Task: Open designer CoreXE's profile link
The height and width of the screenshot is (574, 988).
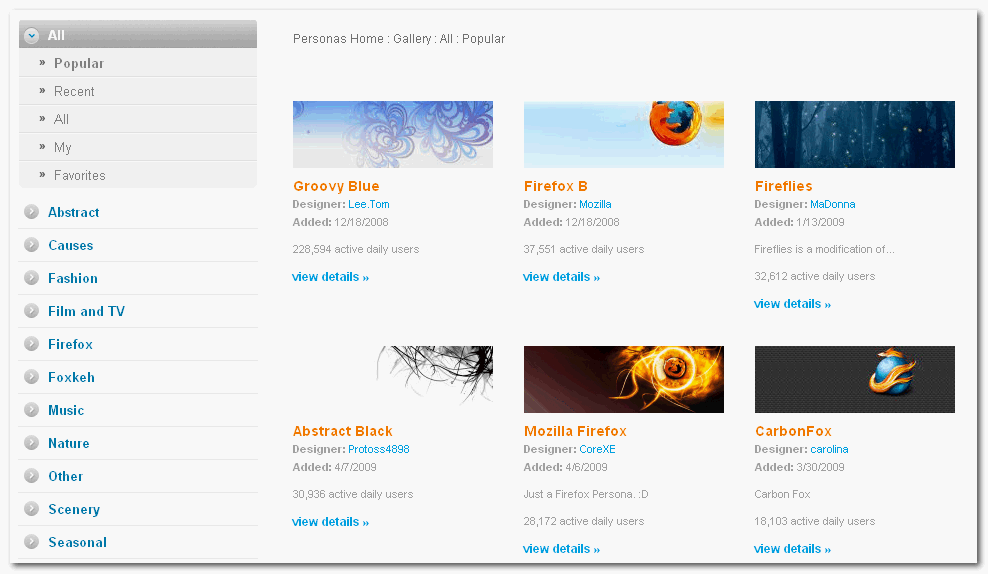Action: pyautogui.click(x=597, y=450)
